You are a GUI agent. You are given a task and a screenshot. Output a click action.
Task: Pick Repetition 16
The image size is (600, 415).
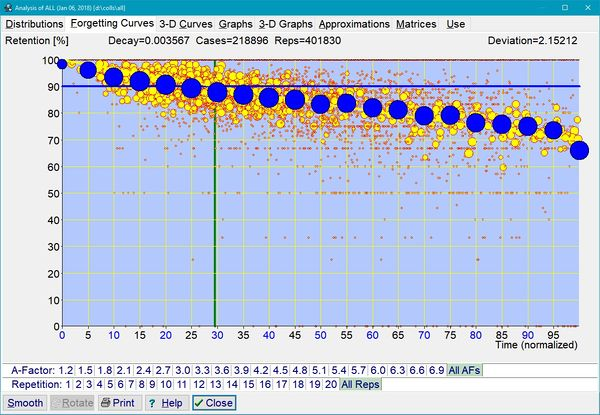(x=265, y=384)
